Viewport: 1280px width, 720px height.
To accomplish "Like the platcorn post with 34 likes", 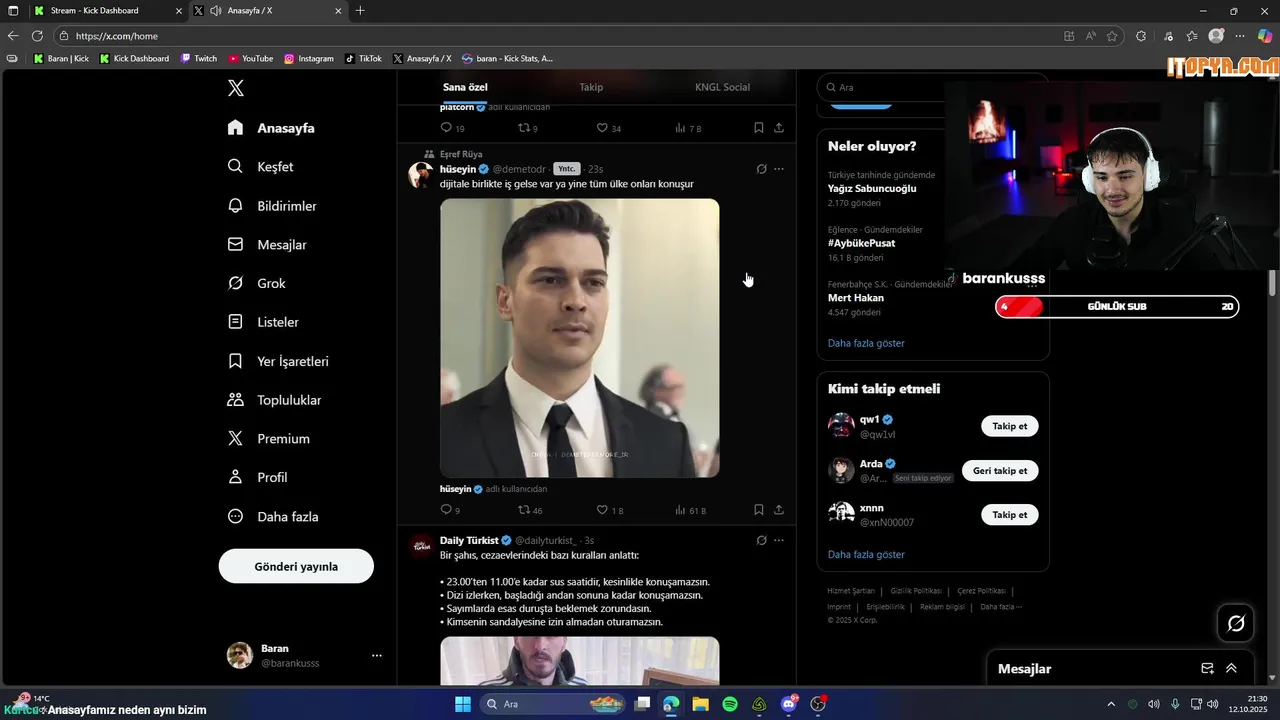I will point(608,128).
